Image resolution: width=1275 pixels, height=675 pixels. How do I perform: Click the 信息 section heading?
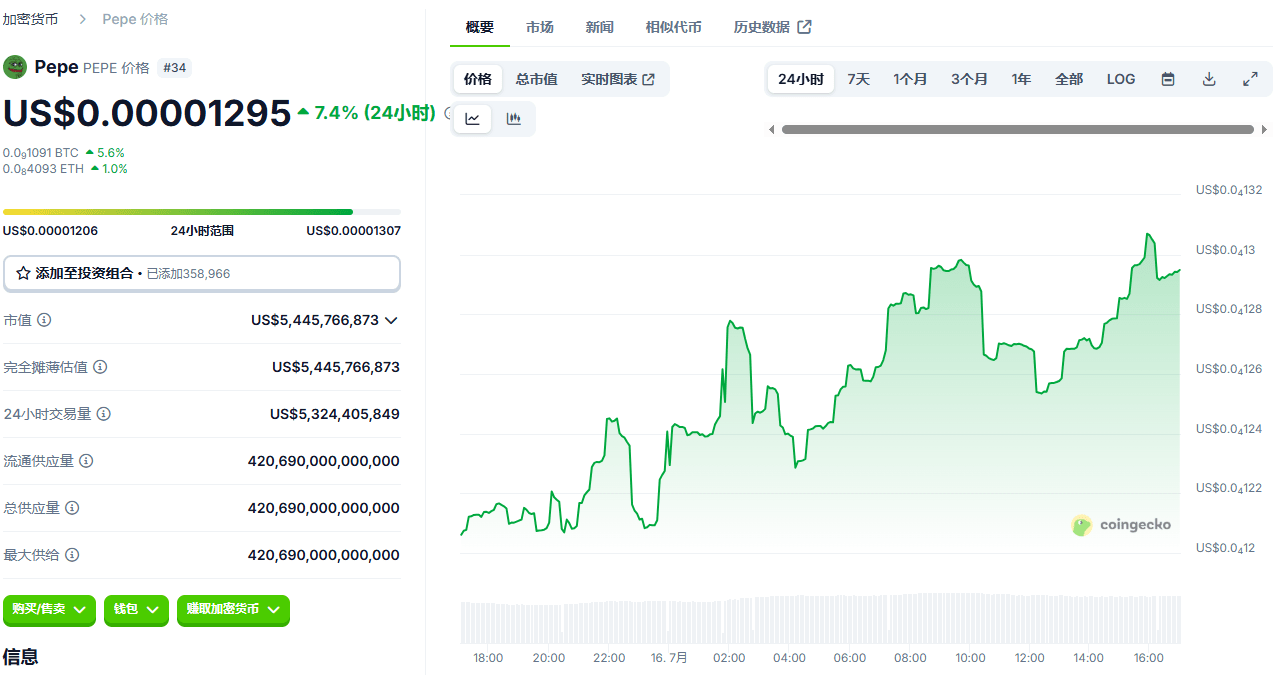[x=21, y=657]
